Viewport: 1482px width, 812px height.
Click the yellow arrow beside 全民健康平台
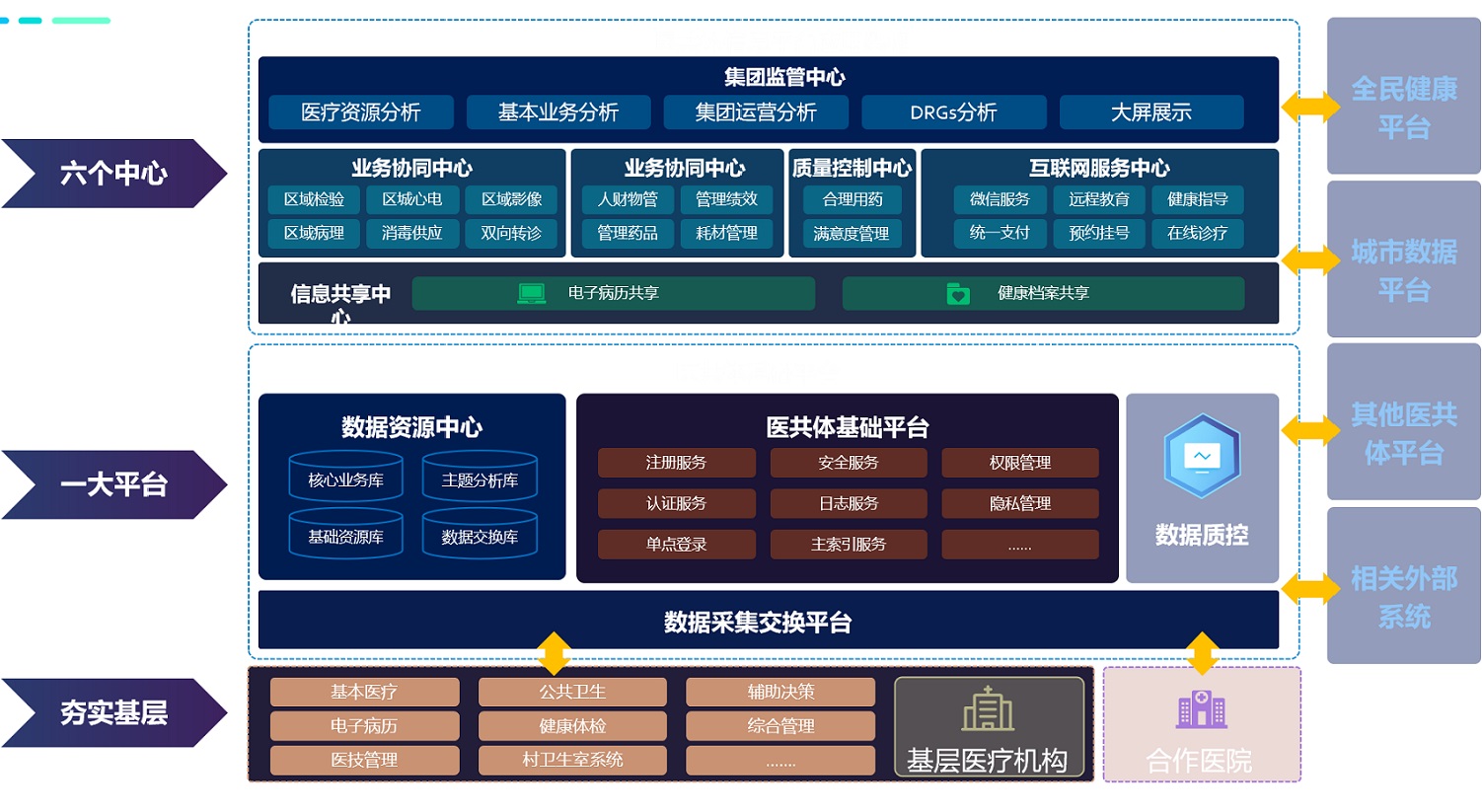tap(1310, 107)
